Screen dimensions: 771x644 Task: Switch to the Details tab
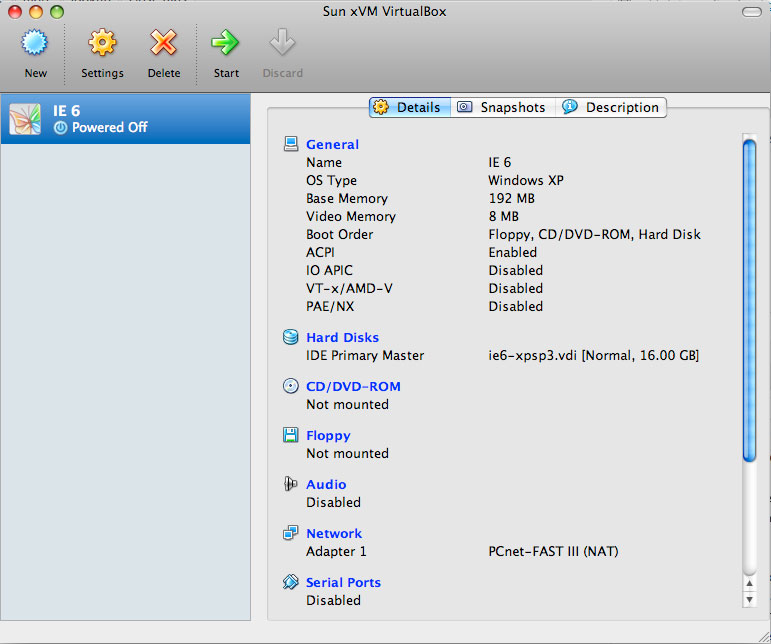[x=409, y=107]
